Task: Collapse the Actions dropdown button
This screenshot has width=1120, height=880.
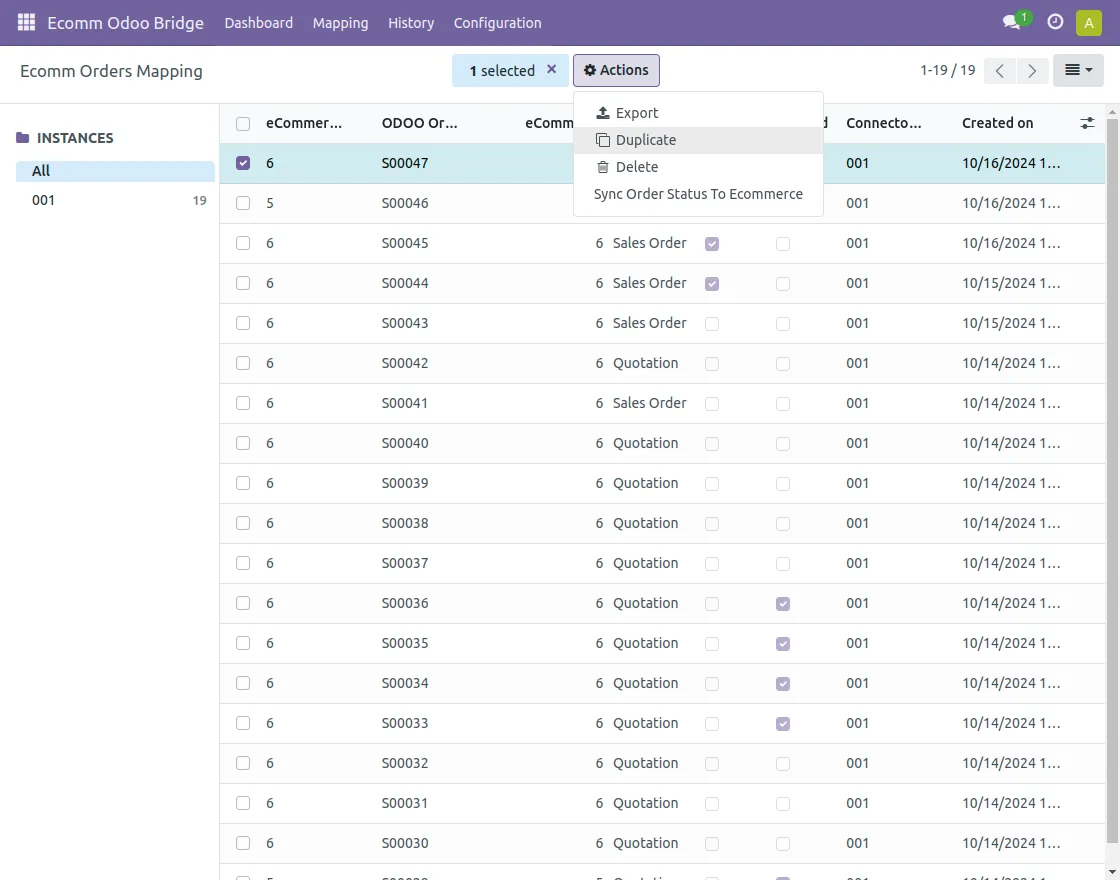Action: [x=616, y=70]
